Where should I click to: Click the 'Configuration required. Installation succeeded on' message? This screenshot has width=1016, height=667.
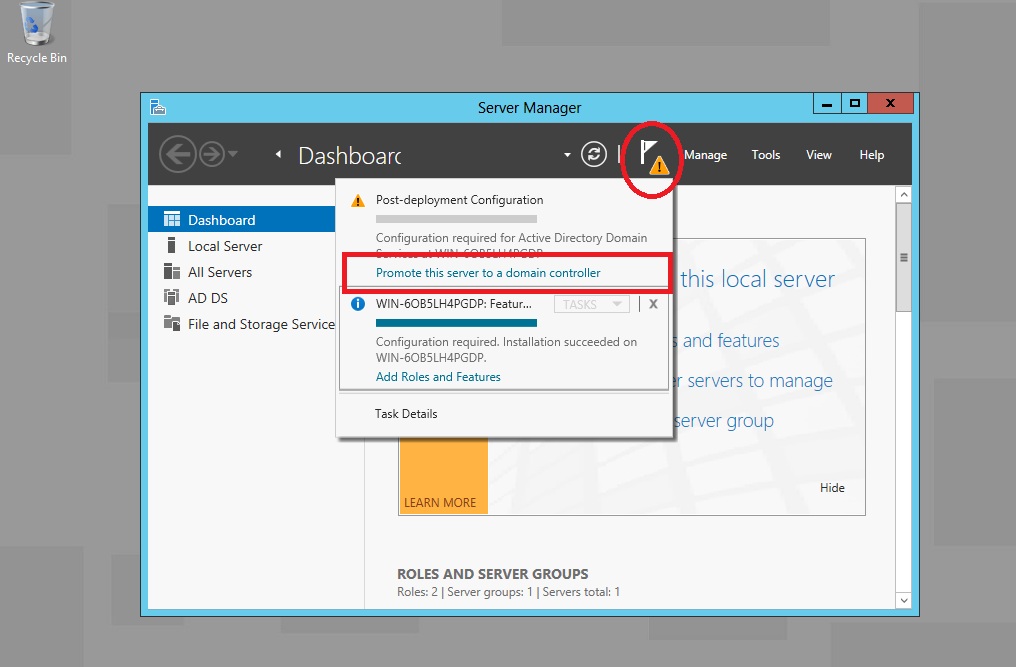click(x=506, y=342)
